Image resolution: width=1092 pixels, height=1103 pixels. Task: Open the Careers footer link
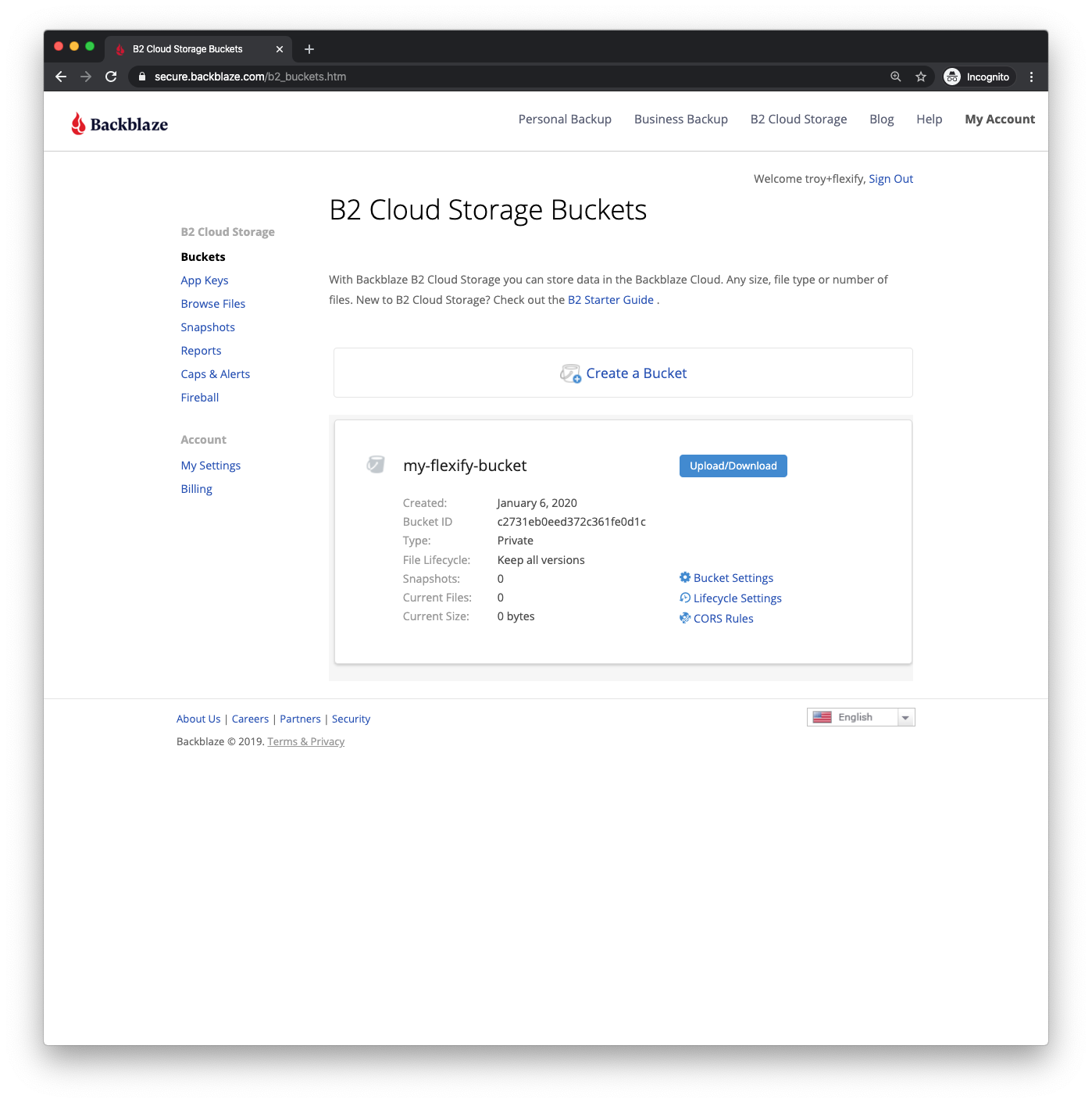click(x=250, y=719)
